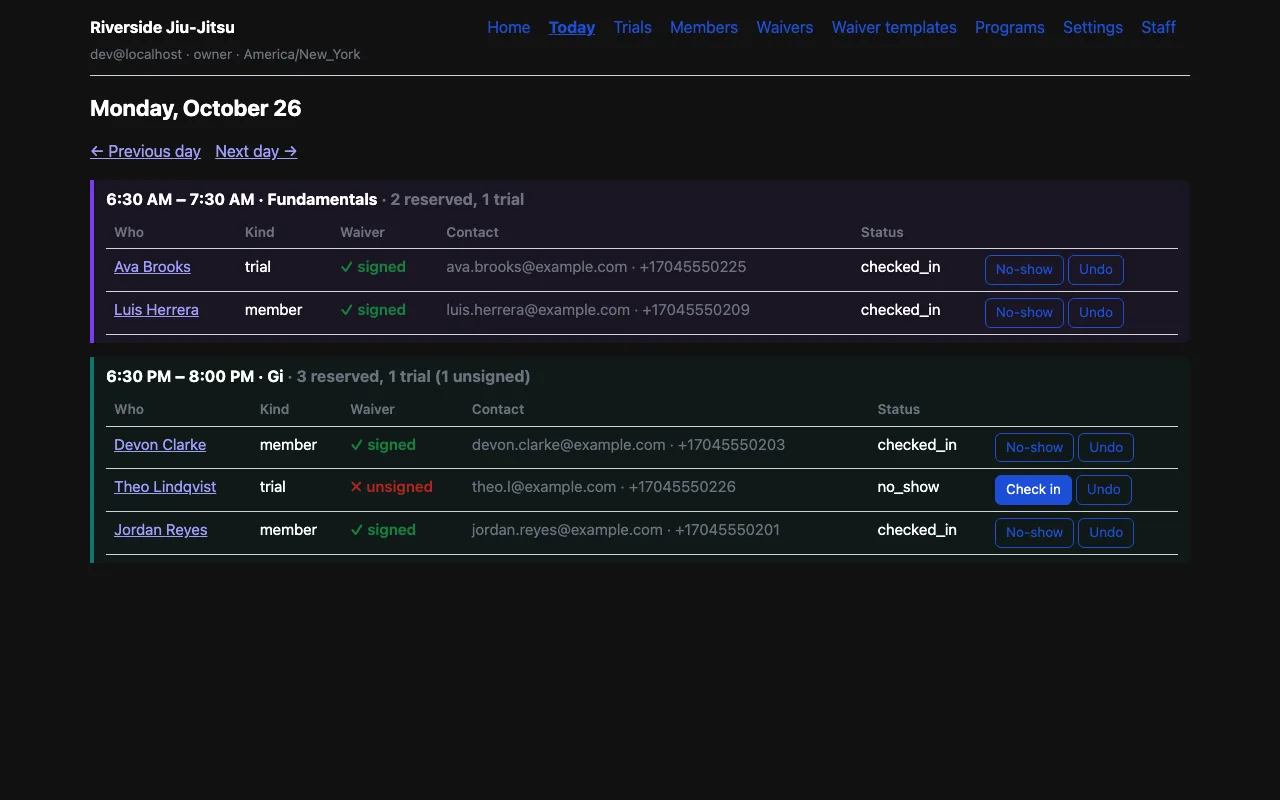Open Settings
This screenshot has height=800, width=1280.
point(1093,27)
